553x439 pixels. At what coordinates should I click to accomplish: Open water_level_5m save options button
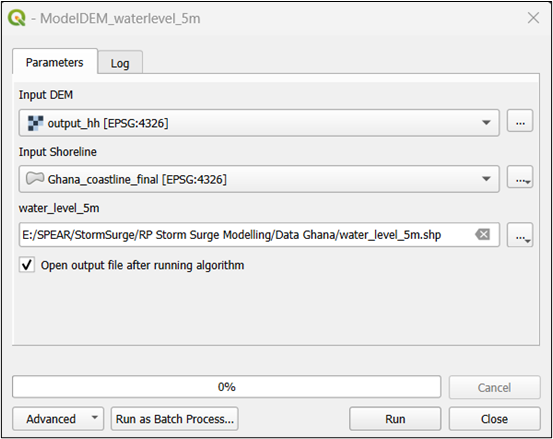coord(520,234)
